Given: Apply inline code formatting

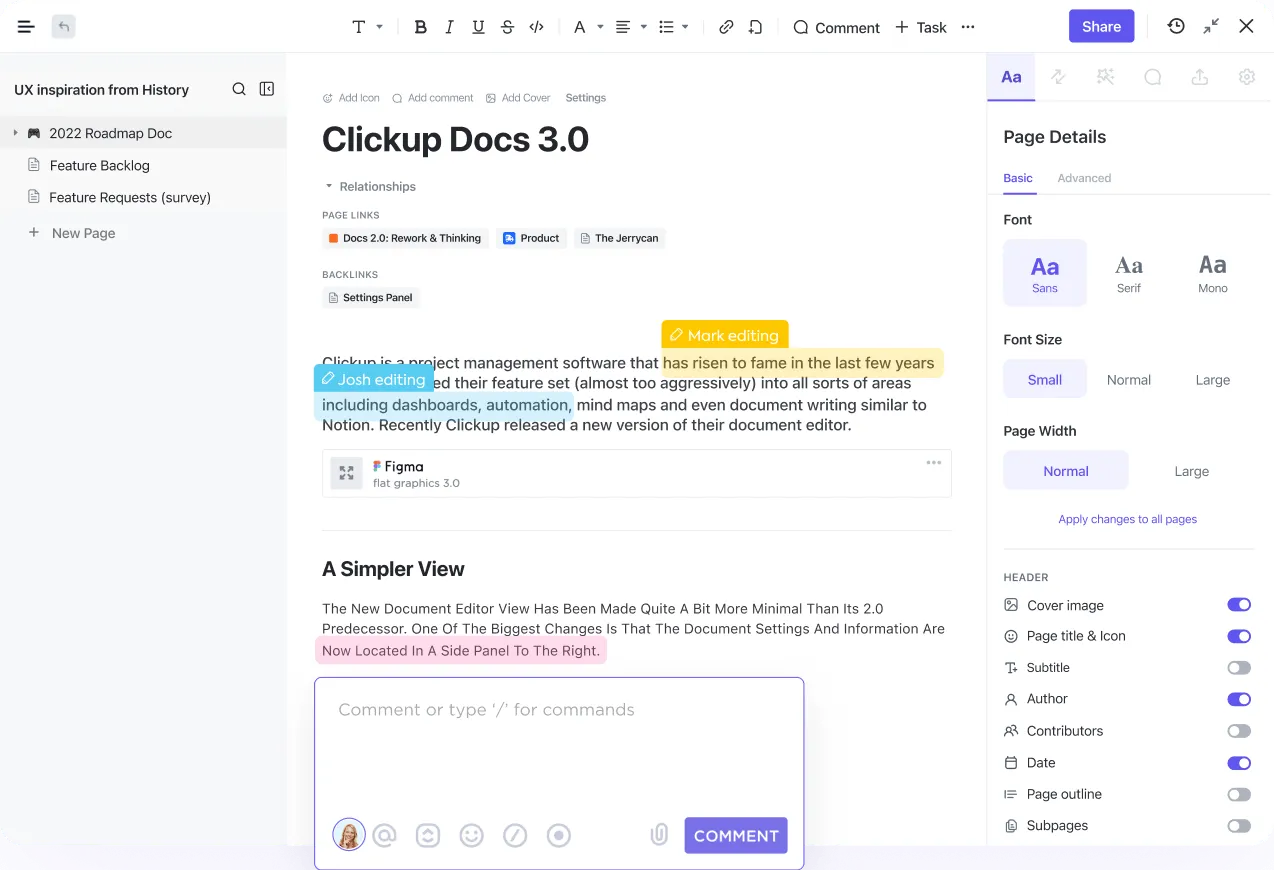Looking at the screenshot, I should coord(536,27).
